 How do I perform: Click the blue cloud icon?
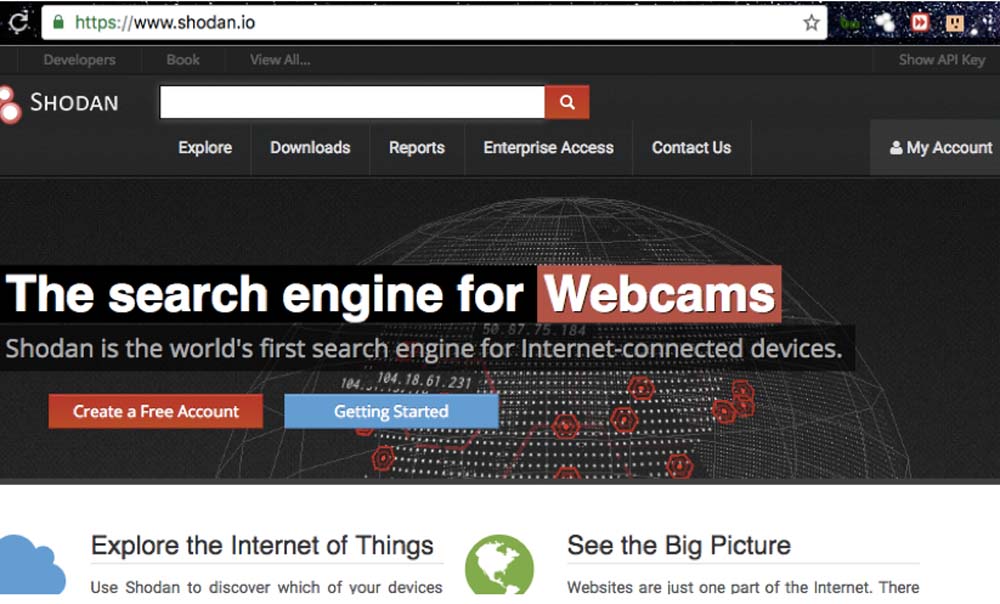point(32,565)
